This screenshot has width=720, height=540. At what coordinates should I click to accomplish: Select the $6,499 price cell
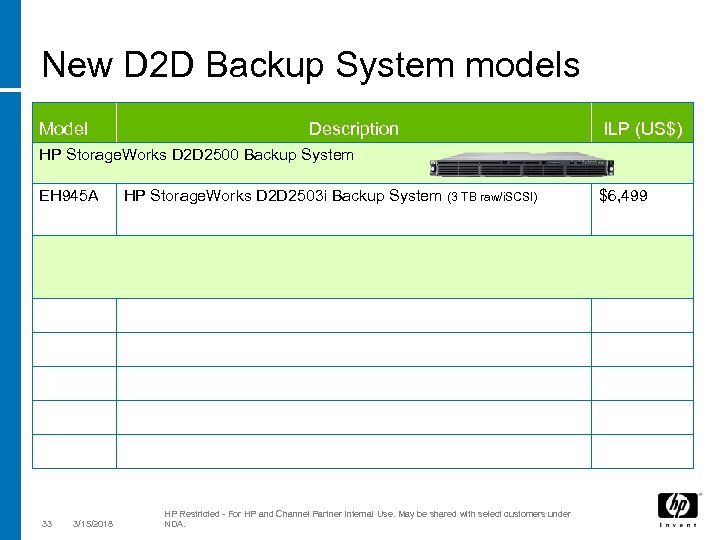642,209
